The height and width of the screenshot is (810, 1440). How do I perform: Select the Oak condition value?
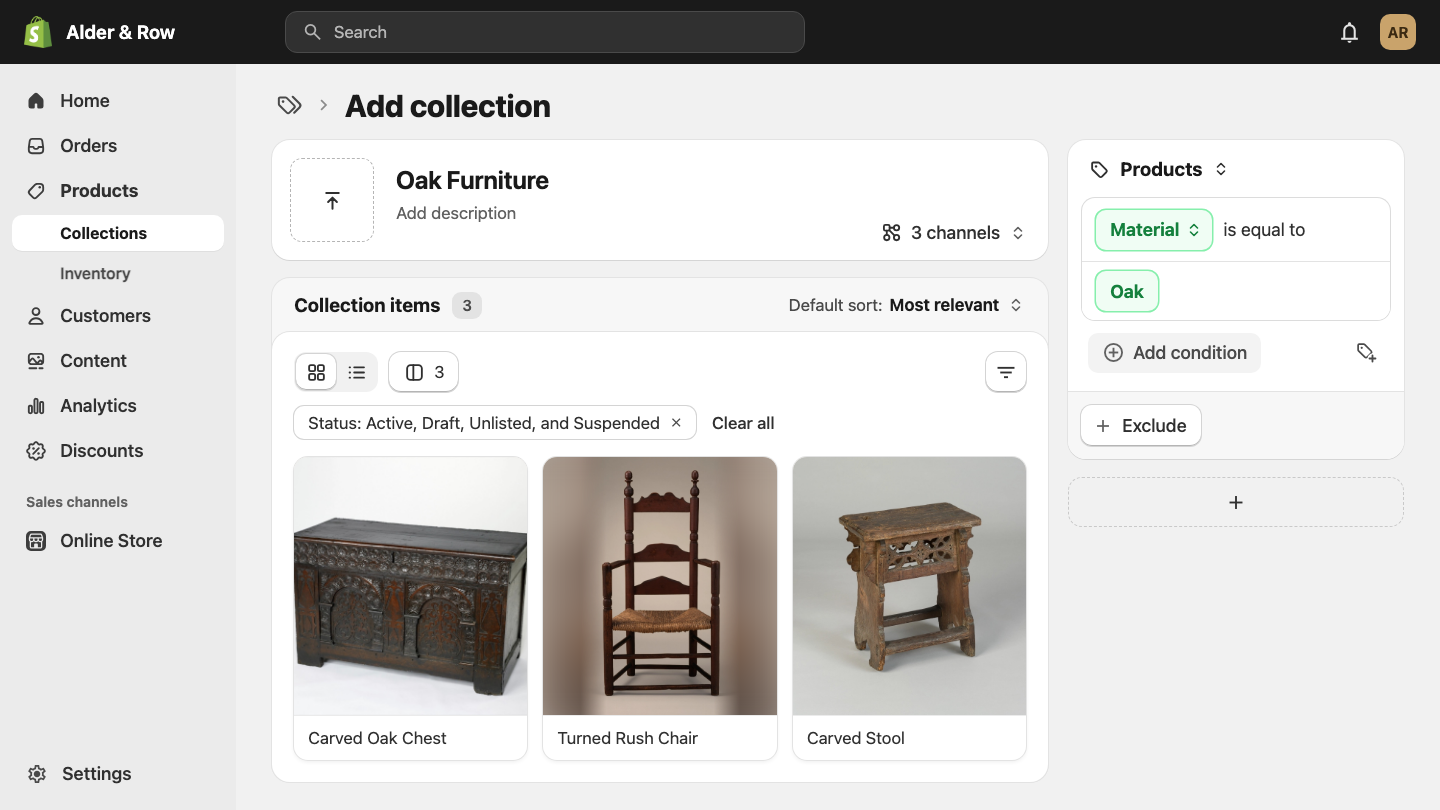pos(1127,291)
